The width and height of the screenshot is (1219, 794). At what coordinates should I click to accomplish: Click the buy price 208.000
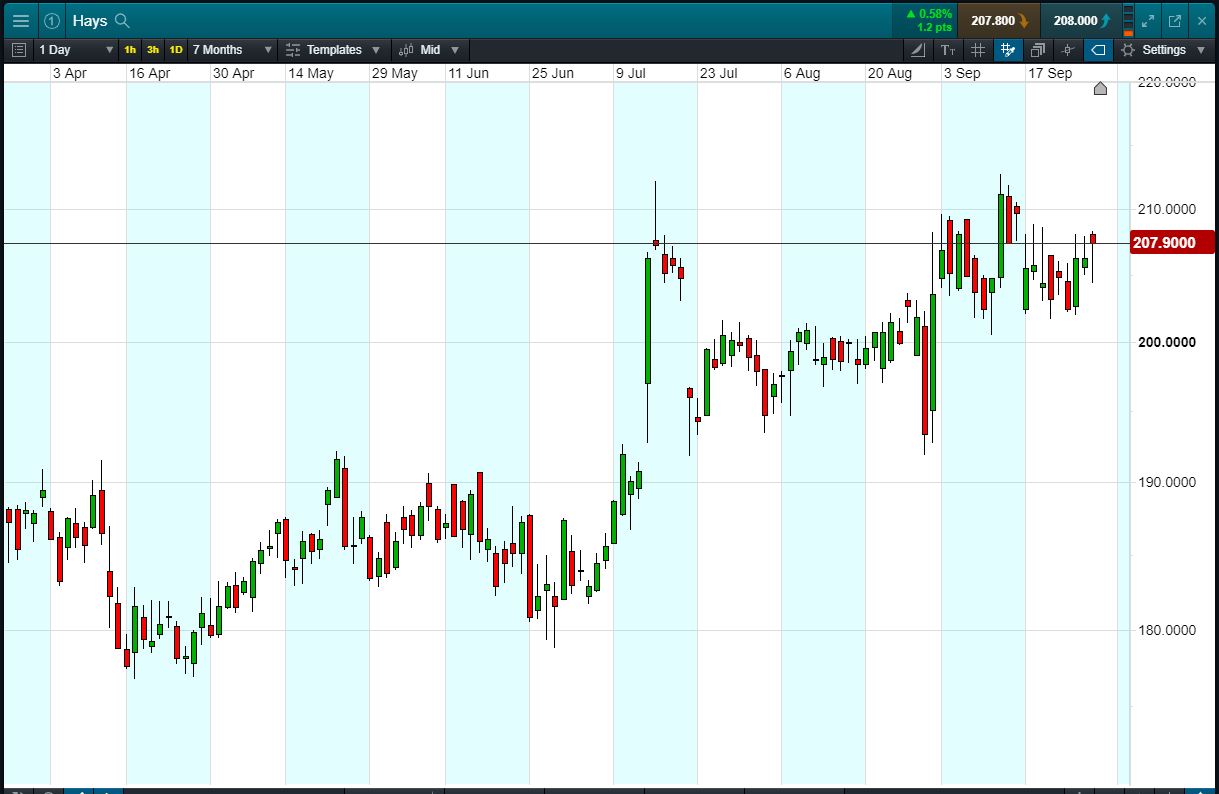[1080, 20]
